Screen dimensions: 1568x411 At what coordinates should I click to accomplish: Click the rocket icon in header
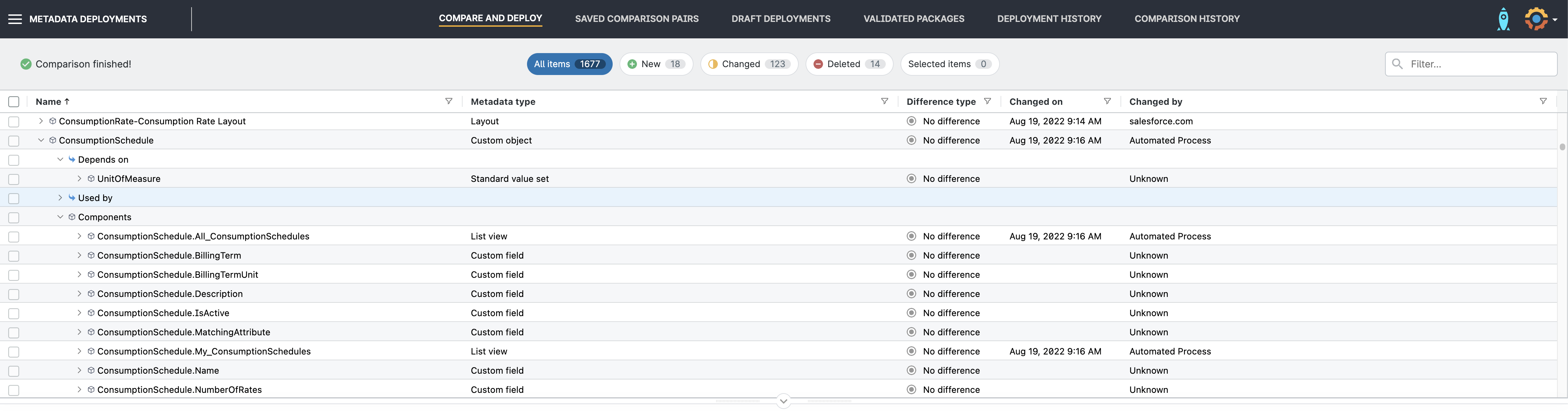coord(1503,19)
